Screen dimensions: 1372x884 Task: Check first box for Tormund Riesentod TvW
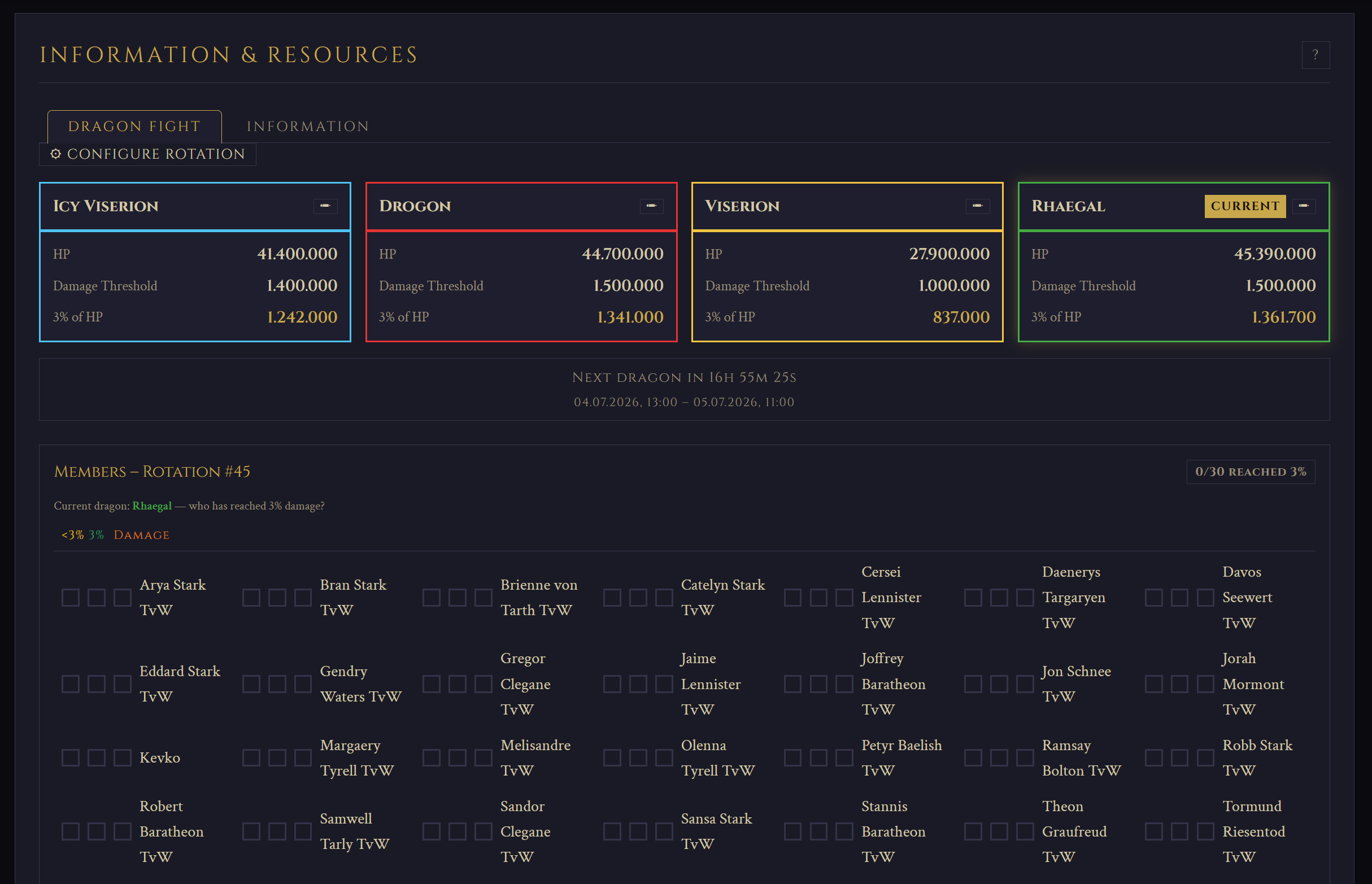pos(1153,831)
